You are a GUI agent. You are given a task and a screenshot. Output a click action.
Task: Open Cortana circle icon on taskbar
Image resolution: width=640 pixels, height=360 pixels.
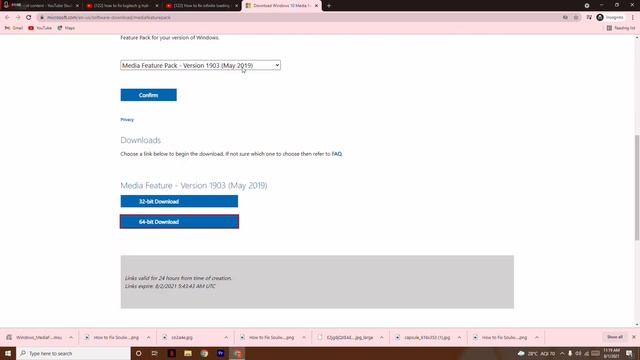click(x=139, y=353)
